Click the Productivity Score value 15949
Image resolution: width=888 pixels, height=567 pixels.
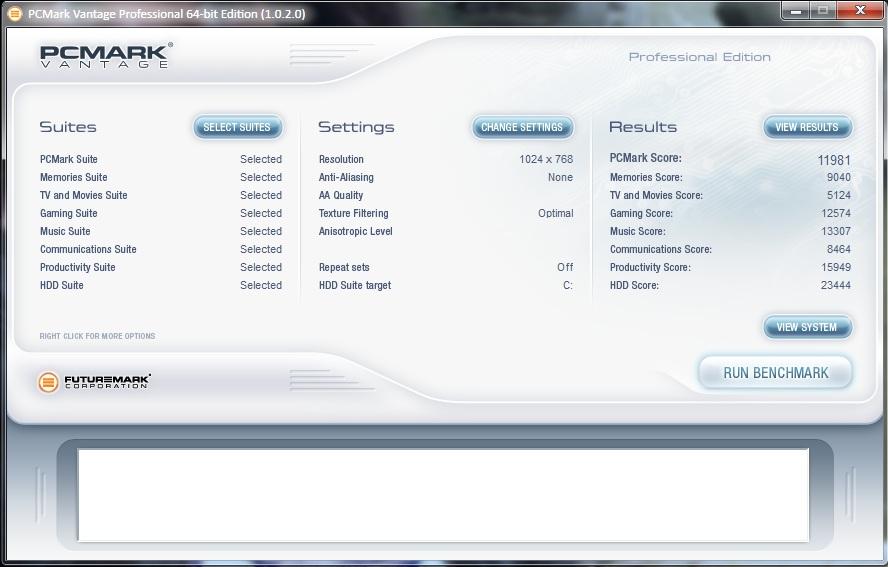[836, 267]
